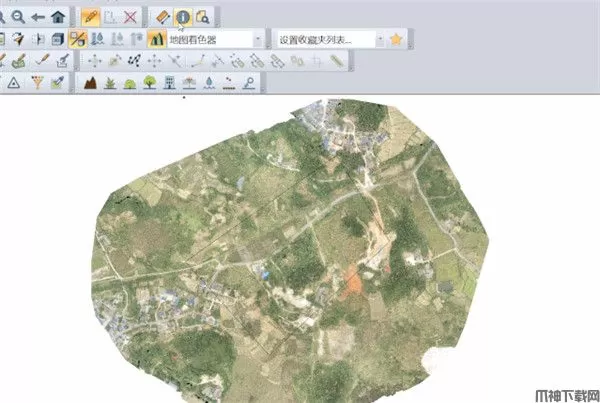Click the search magnifier document icon
Image resolution: width=600 pixels, height=403 pixels.
point(203,17)
